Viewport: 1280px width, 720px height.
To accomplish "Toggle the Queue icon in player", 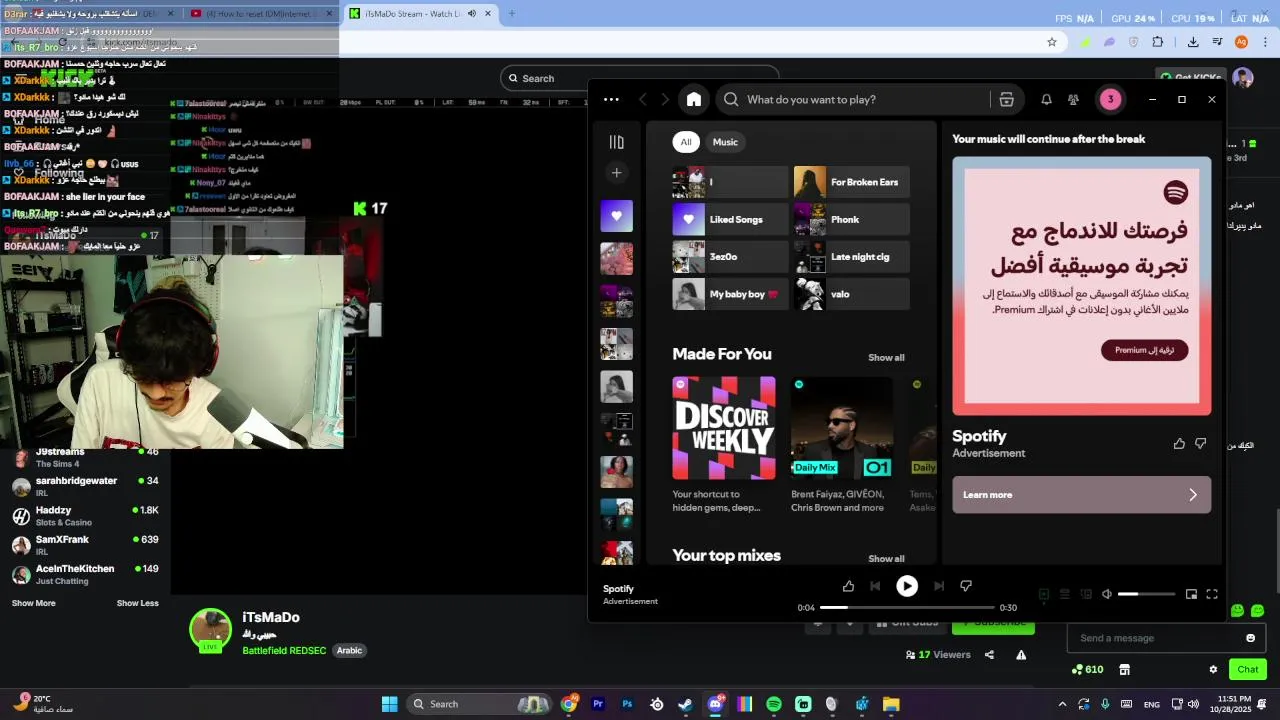I will pyautogui.click(x=1065, y=594).
